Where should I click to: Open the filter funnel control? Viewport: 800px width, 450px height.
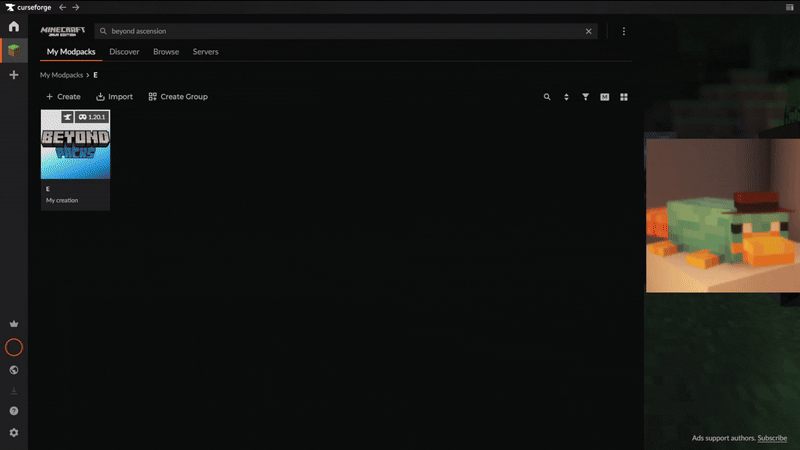585,96
